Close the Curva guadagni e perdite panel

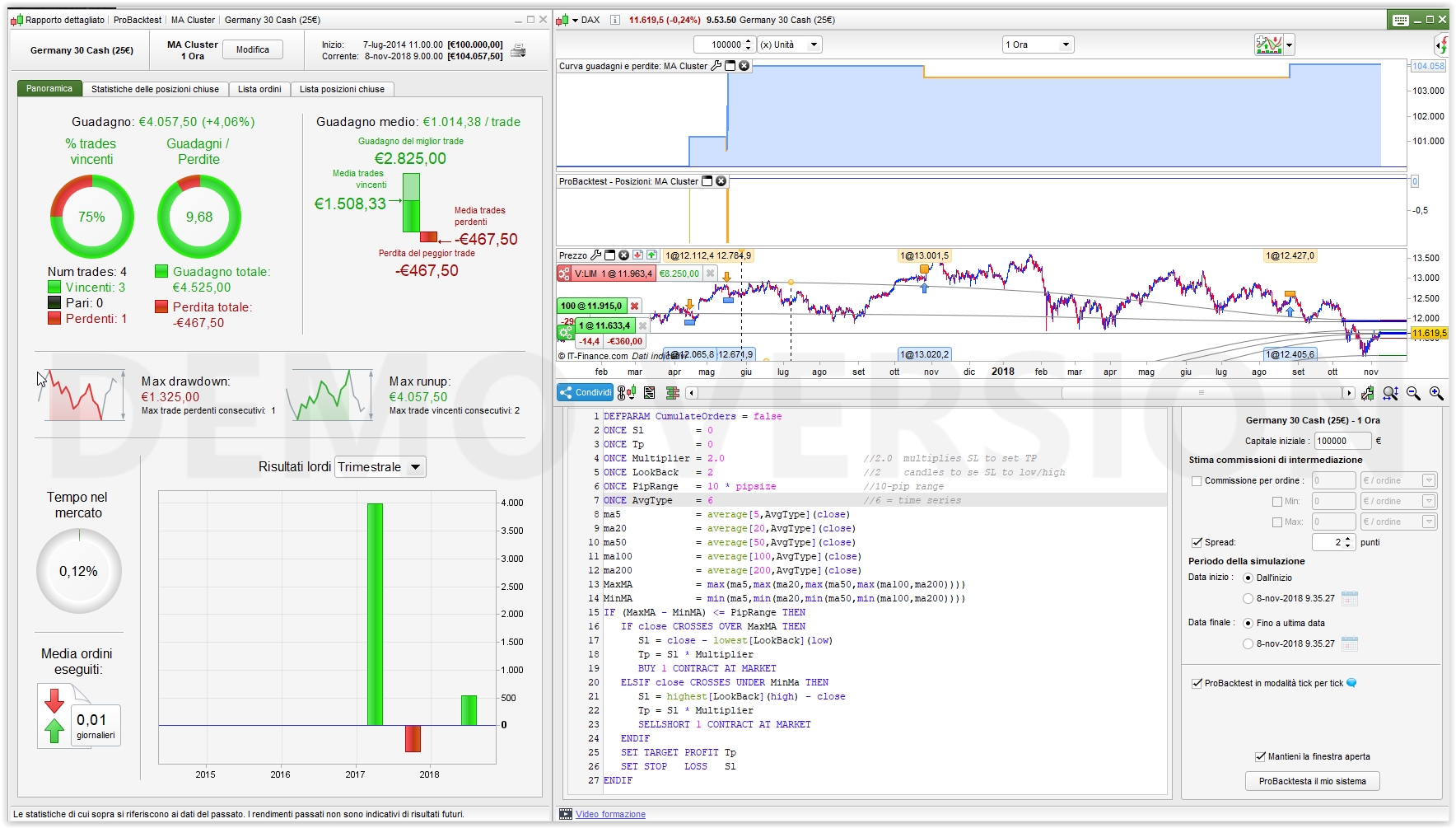[x=744, y=66]
